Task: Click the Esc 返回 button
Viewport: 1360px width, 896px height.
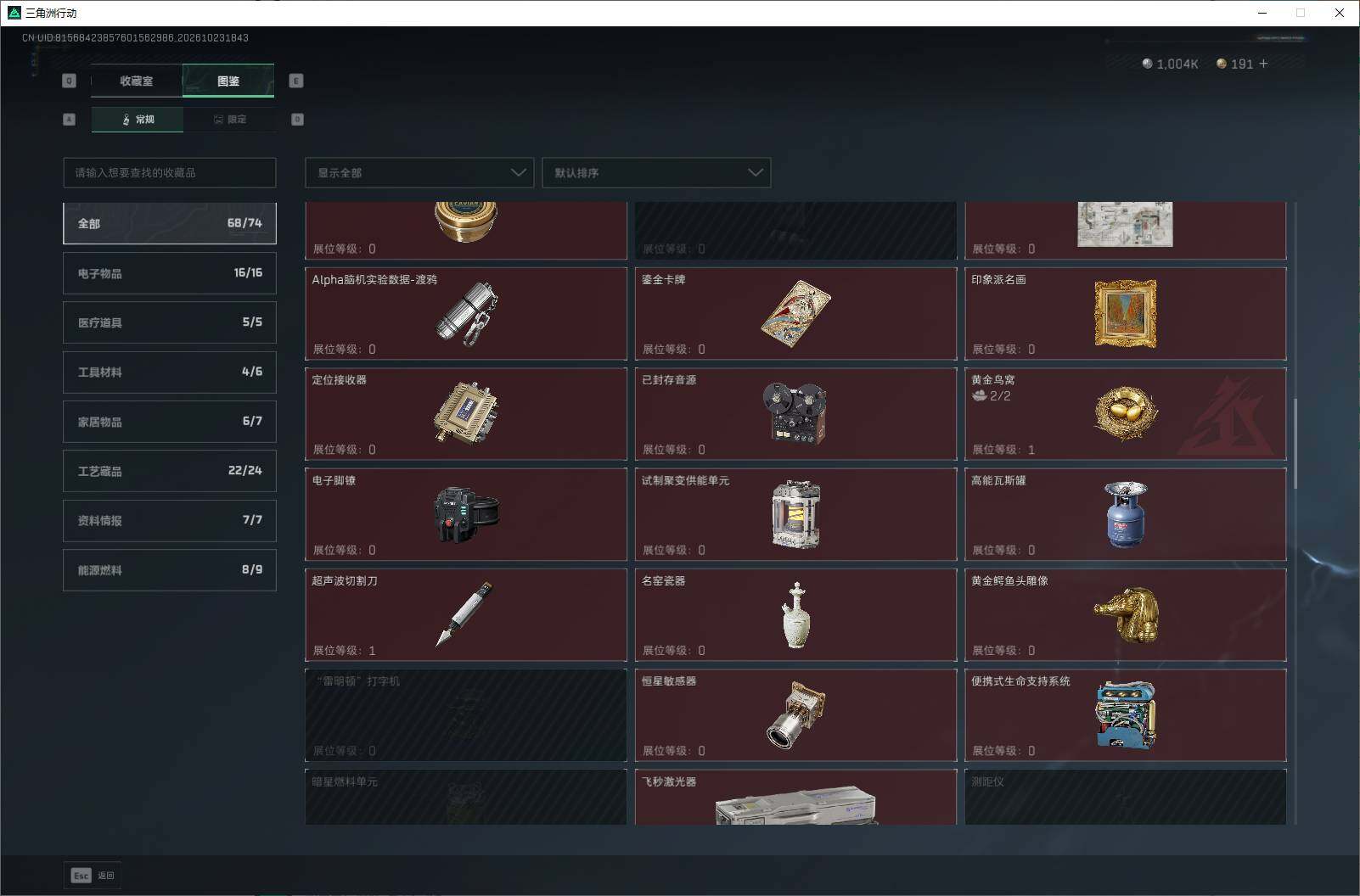Action: [93, 876]
